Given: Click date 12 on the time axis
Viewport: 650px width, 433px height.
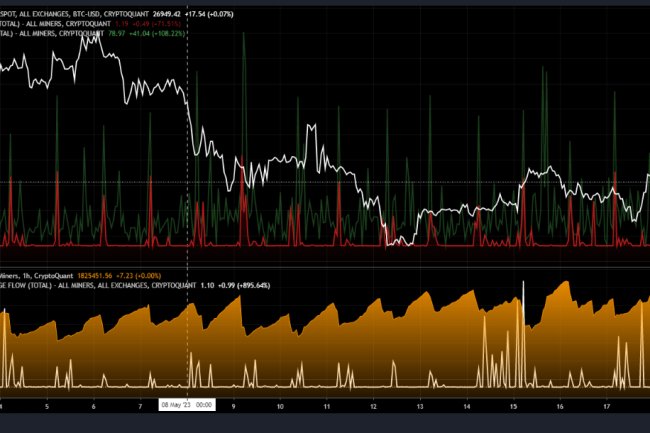Looking at the screenshot, I should coord(374,406).
